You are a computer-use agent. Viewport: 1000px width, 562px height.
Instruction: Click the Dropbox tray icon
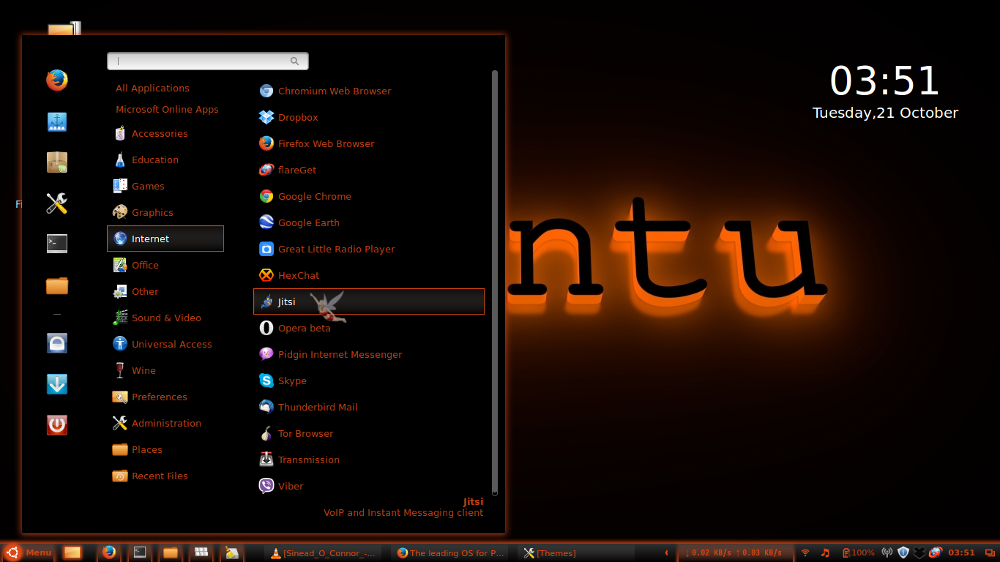(x=919, y=553)
